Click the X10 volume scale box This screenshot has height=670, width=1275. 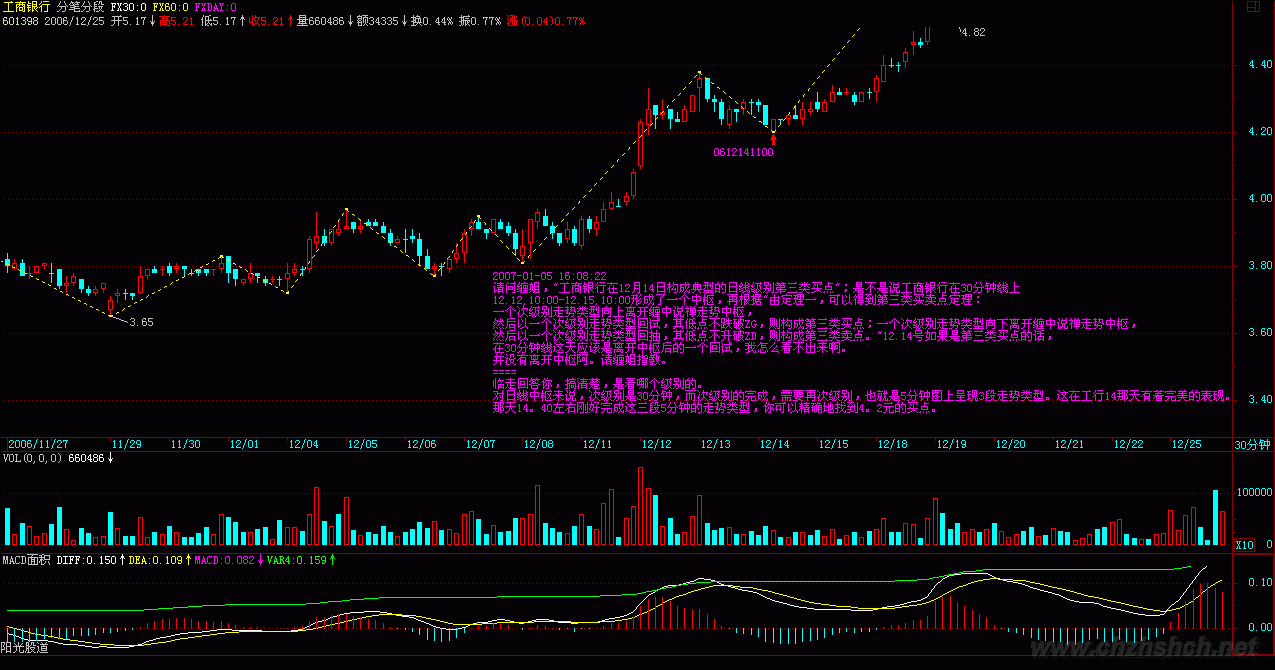(1243, 545)
